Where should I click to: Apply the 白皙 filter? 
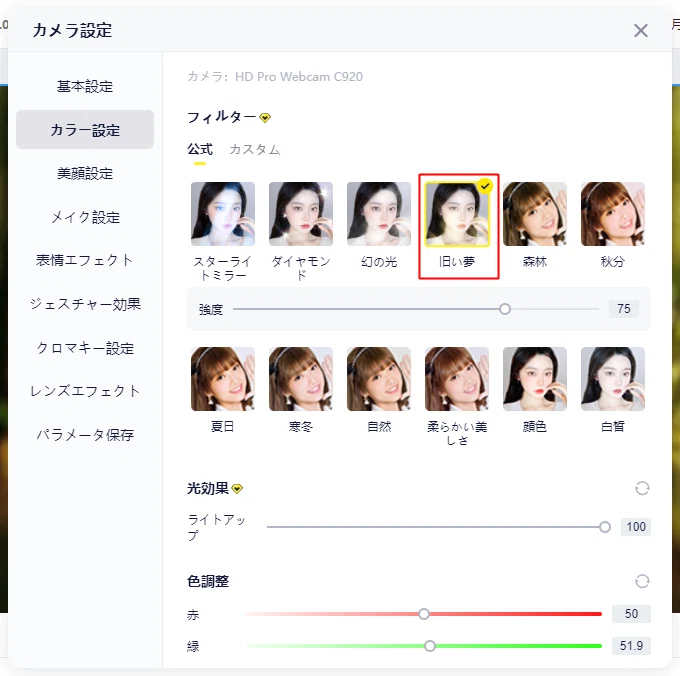613,379
